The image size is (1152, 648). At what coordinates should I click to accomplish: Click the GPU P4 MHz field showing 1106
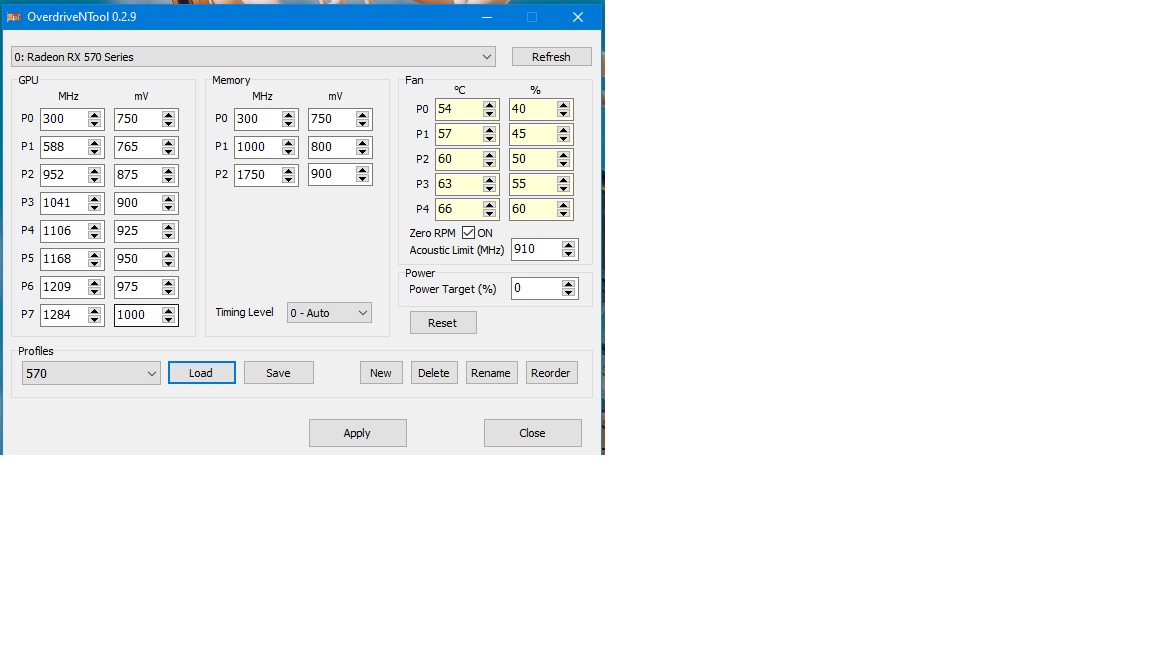pos(64,231)
